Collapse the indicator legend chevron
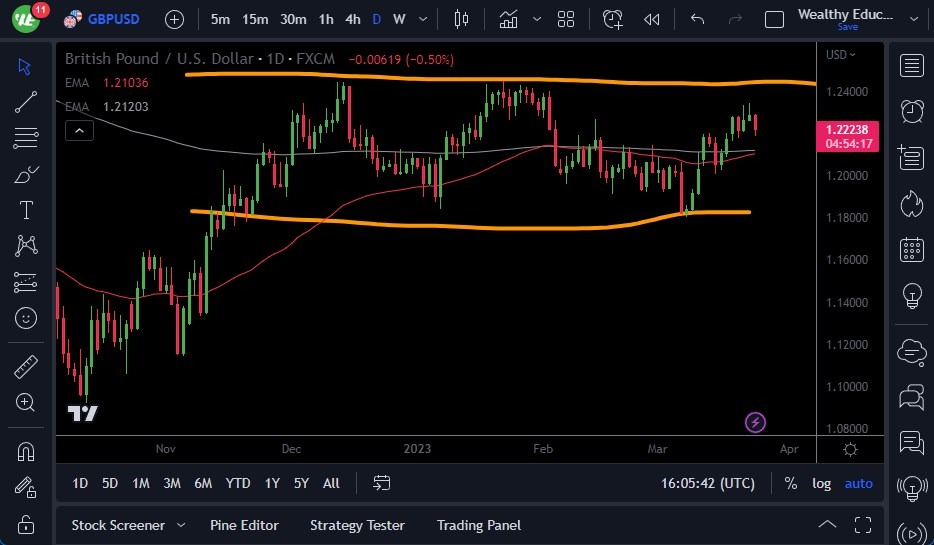934x545 pixels. coord(79,129)
